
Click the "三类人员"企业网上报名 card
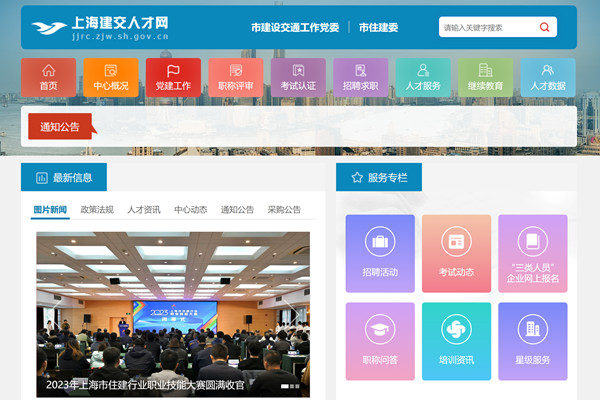tap(533, 253)
